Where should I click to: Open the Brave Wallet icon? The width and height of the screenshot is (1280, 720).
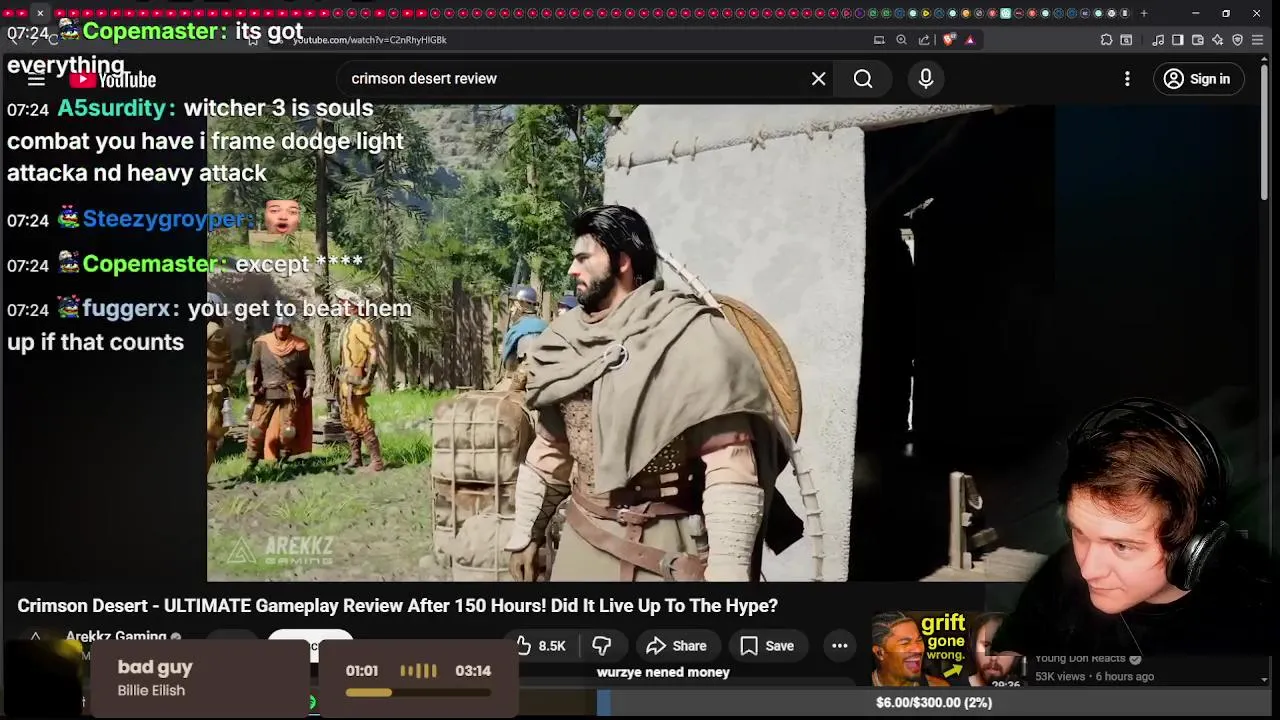coord(1198,40)
